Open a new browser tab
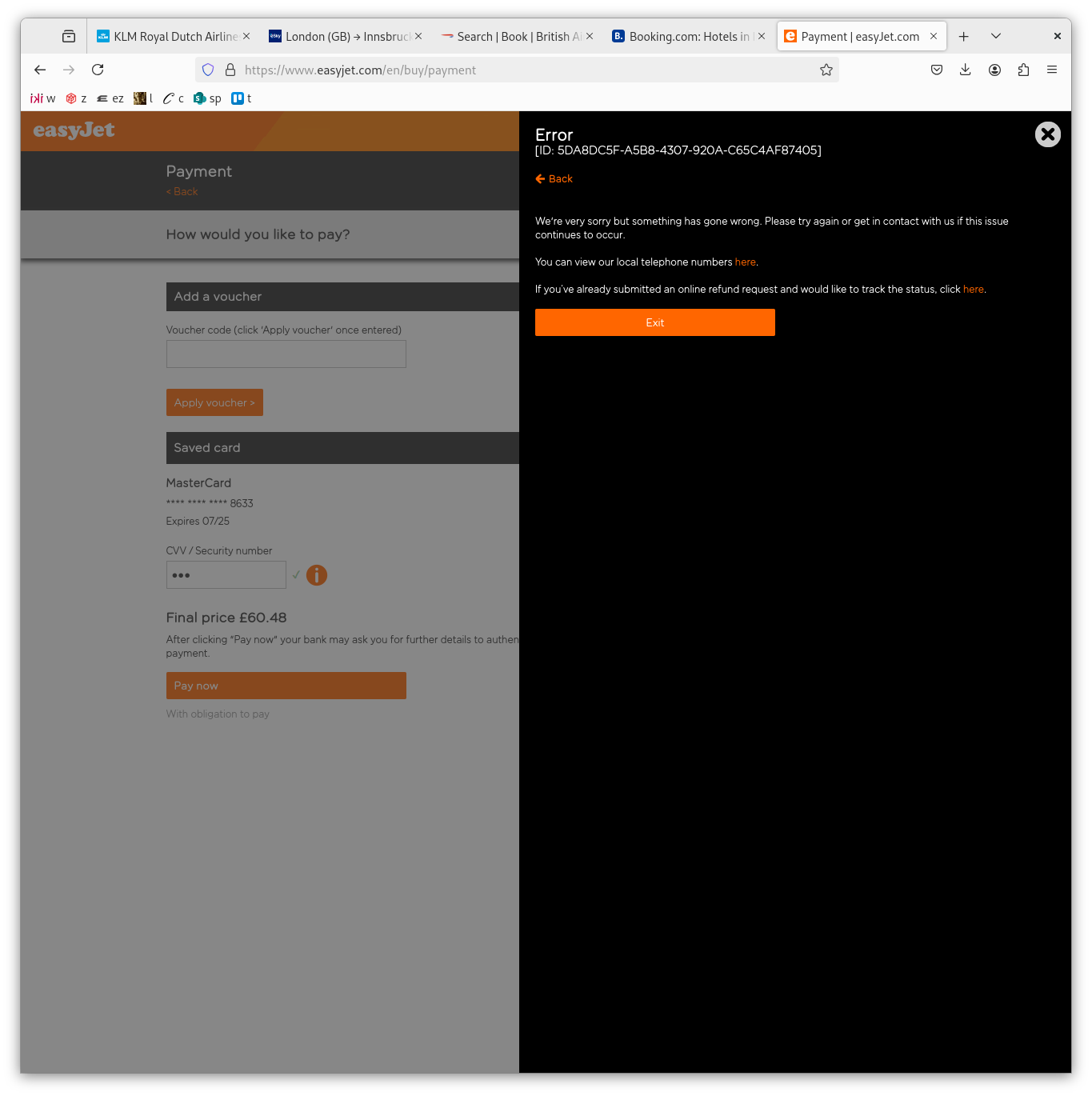 pos(964,37)
